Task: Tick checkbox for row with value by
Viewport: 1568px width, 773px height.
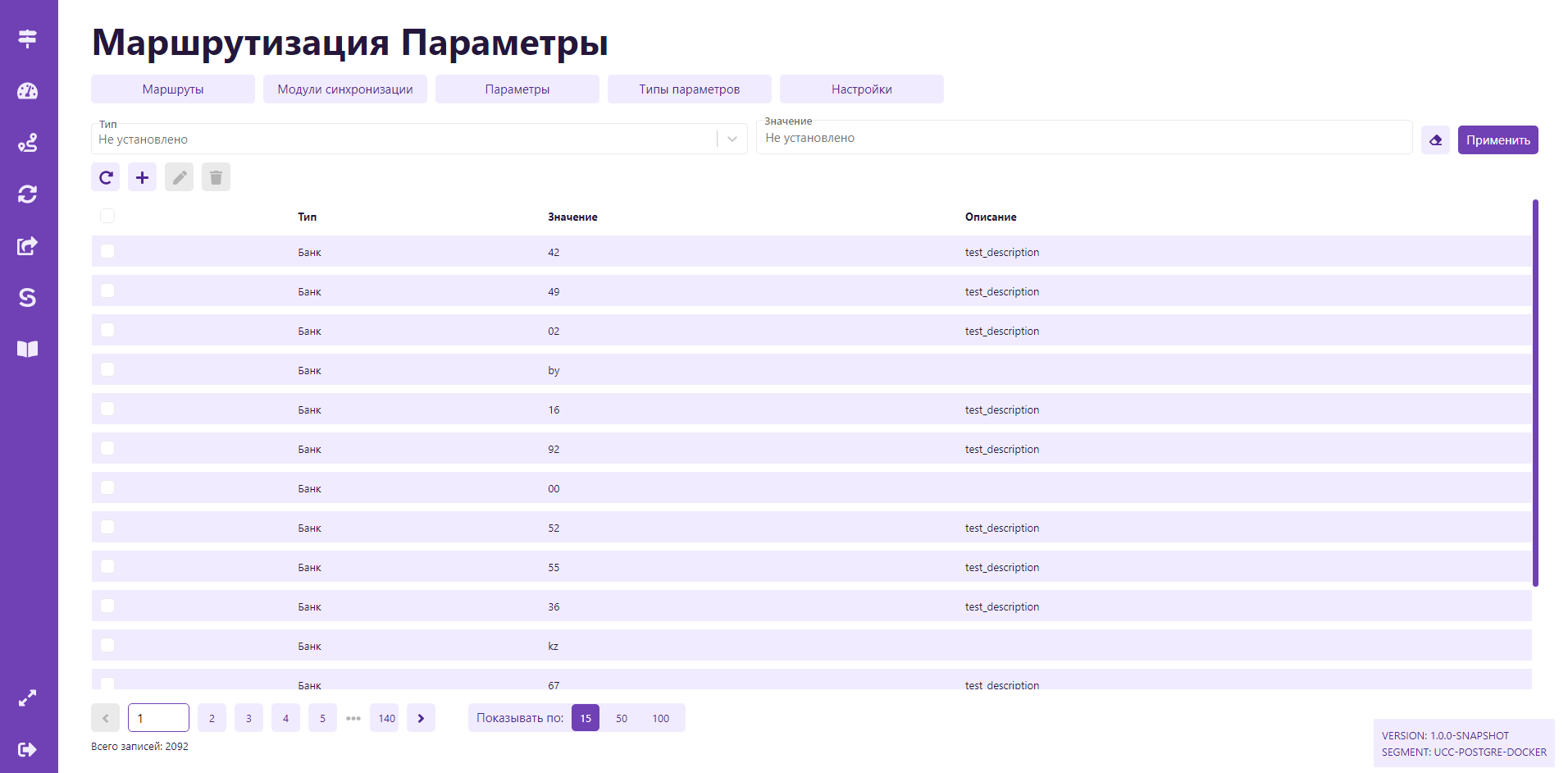Action: 107,369
